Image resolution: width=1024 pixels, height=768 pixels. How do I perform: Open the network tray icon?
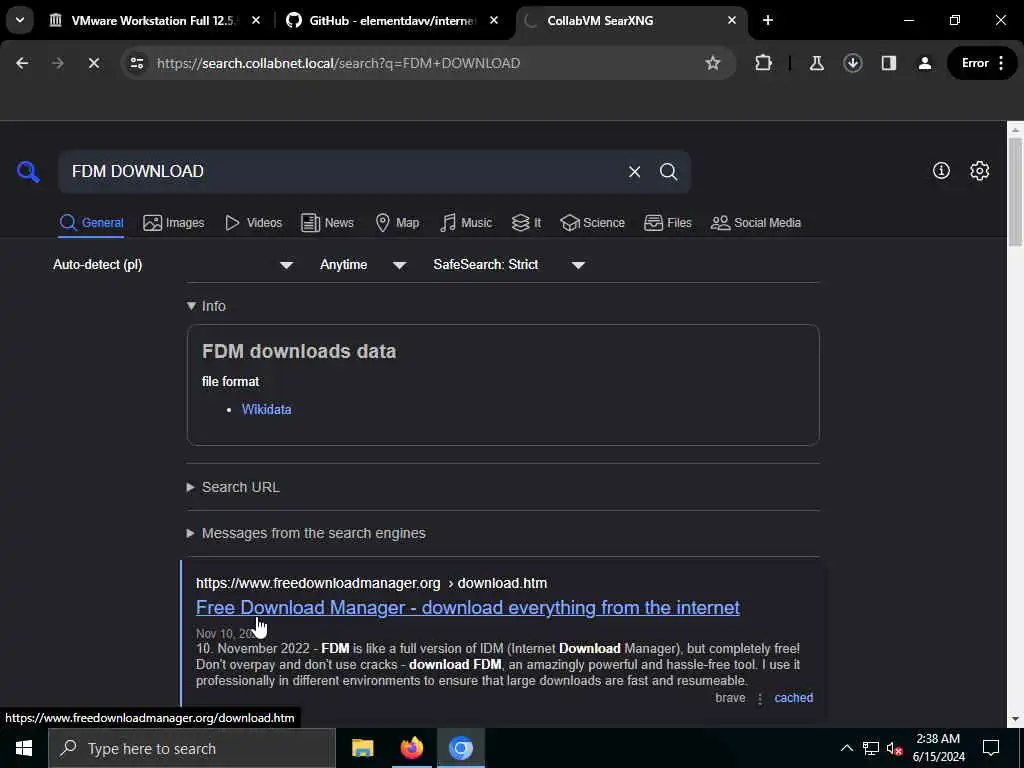point(871,748)
